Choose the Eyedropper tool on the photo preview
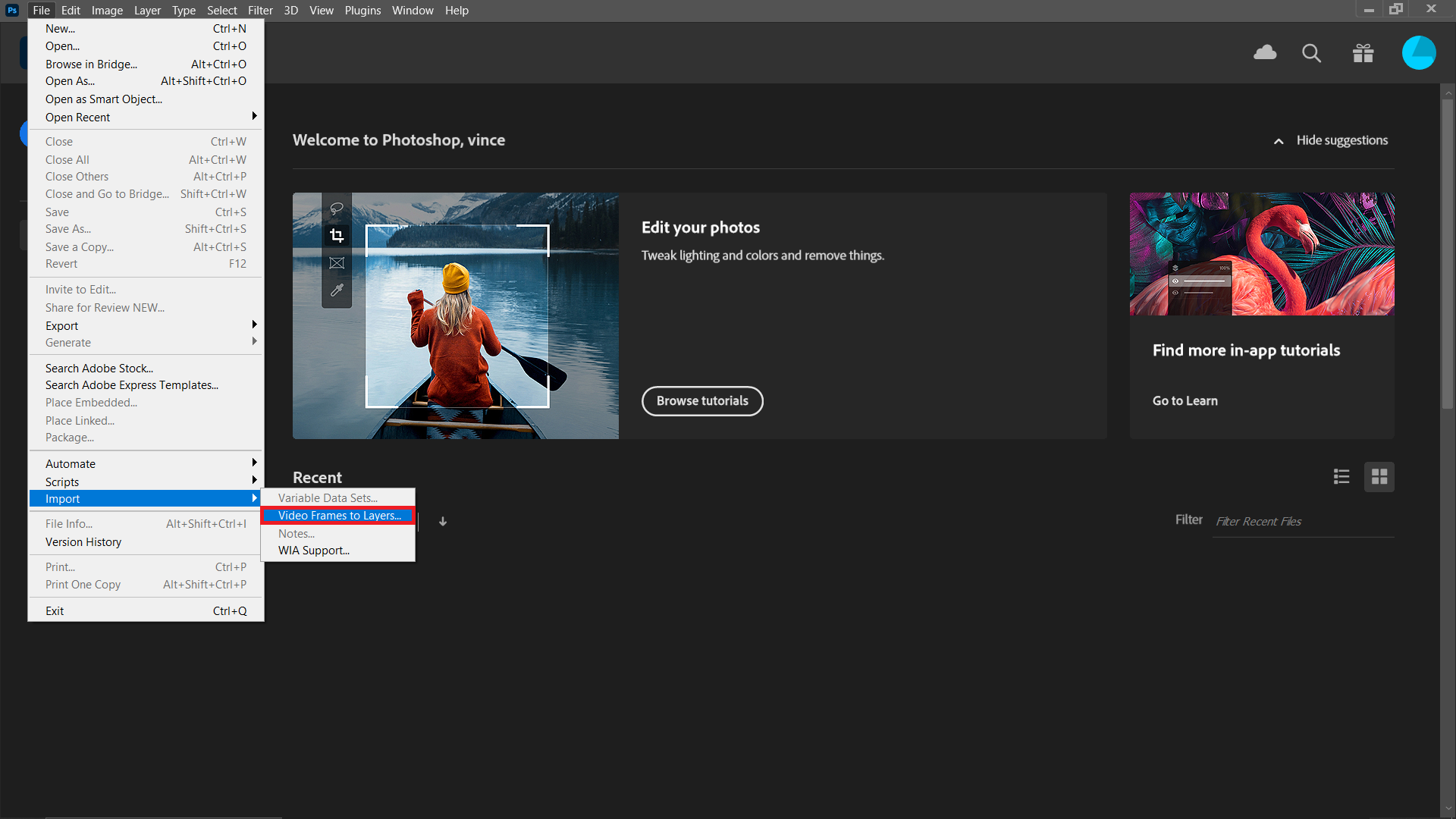1456x819 pixels. pos(337,290)
